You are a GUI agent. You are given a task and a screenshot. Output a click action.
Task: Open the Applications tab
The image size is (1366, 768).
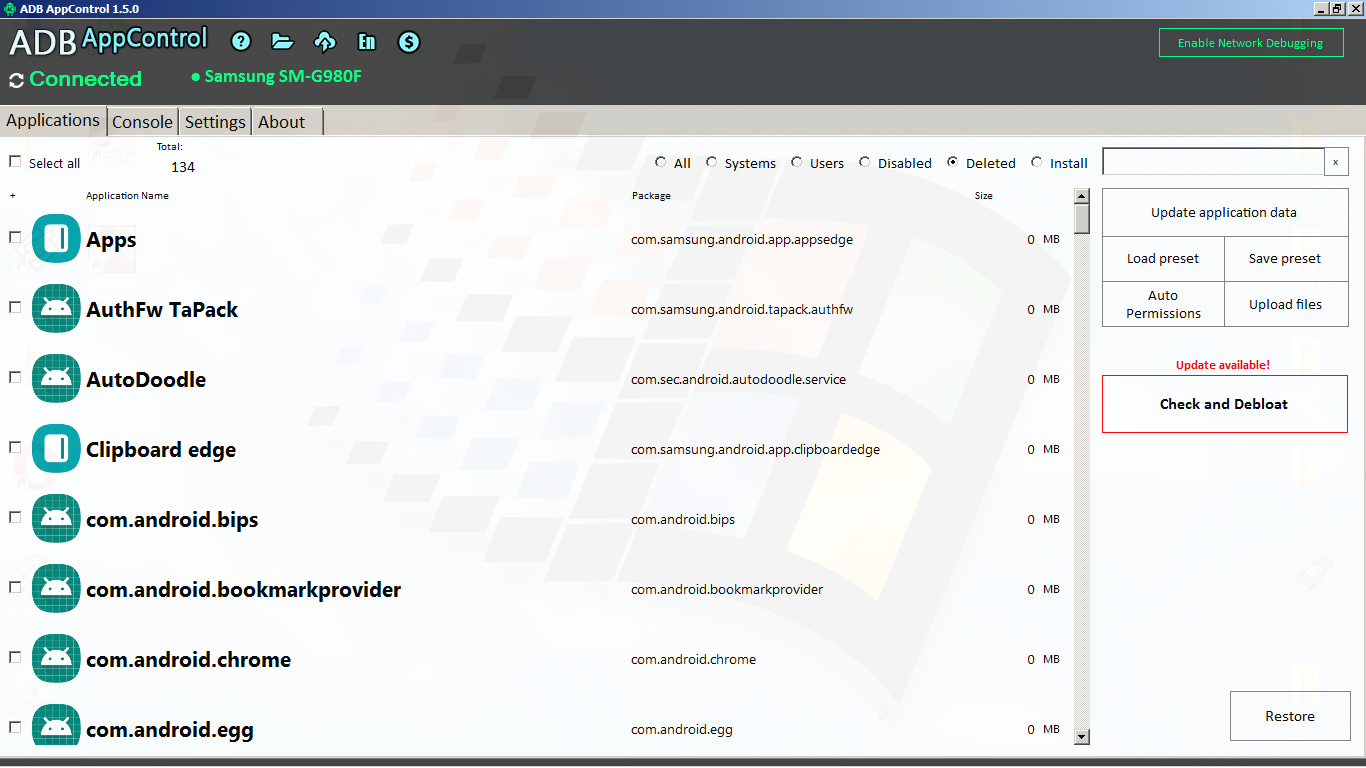tap(53, 120)
